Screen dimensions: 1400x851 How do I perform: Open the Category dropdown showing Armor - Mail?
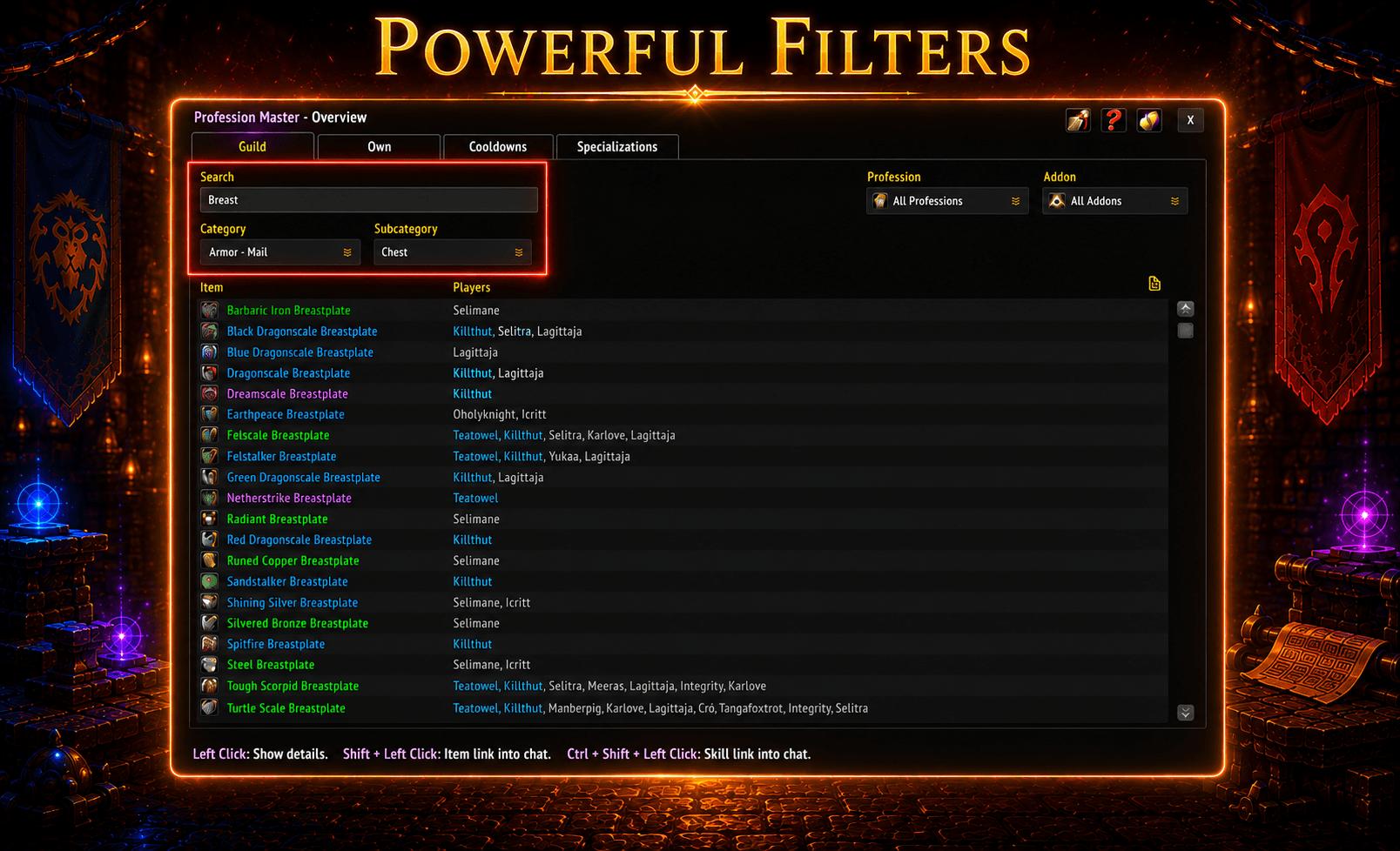click(x=279, y=252)
